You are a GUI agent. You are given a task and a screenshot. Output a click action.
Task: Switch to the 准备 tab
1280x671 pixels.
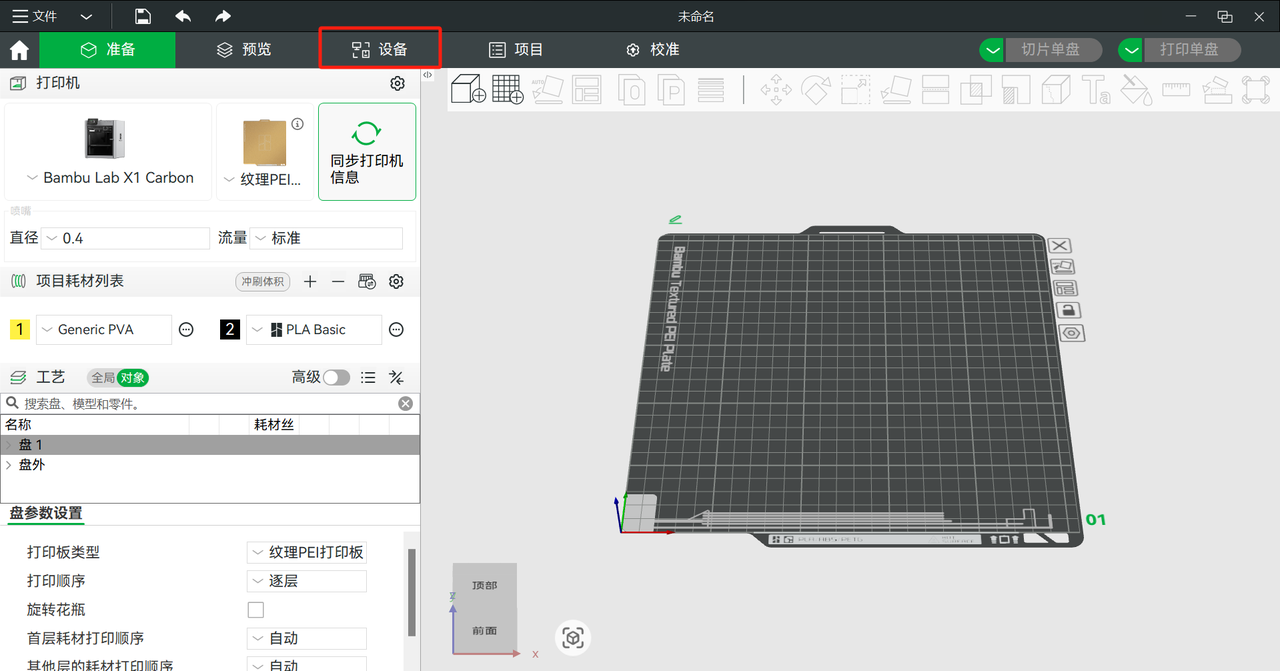[x=107, y=50]
